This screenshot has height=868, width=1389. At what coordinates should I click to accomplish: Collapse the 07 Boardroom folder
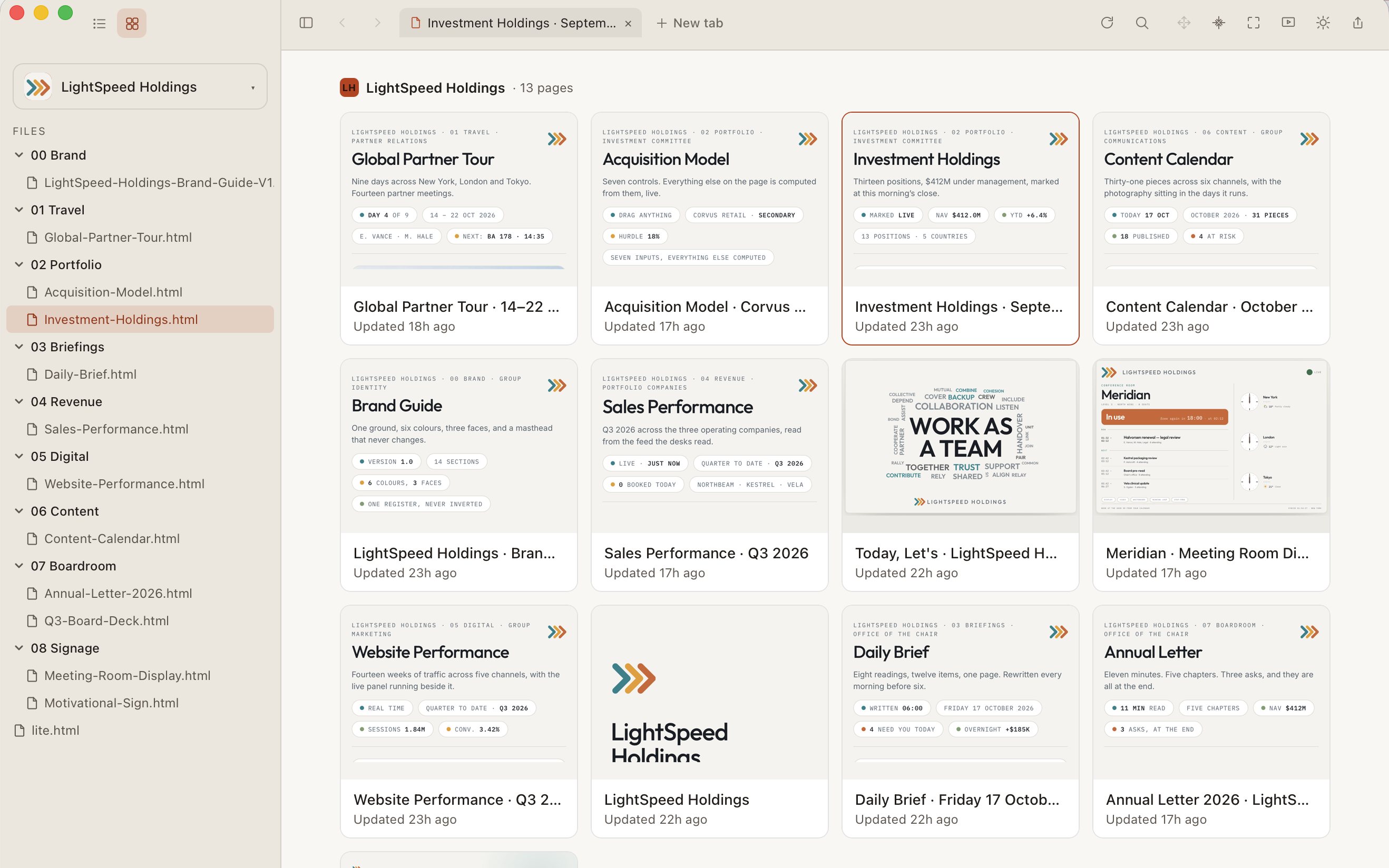click(19, 566)
